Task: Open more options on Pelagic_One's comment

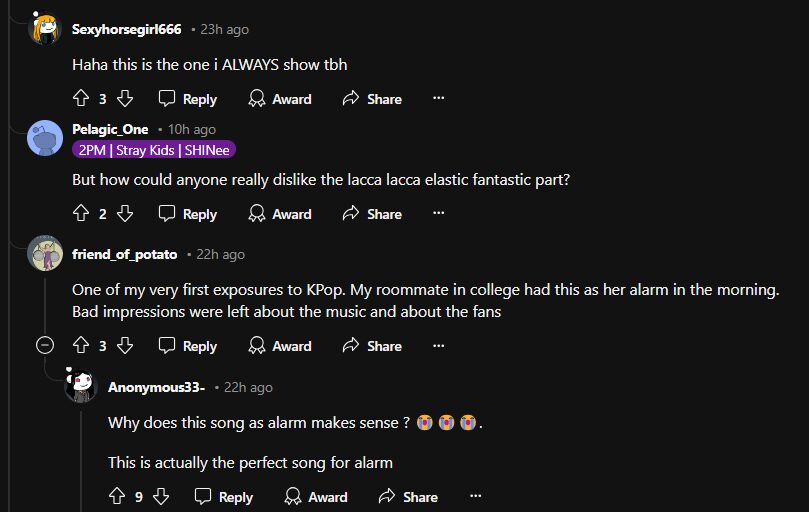Action: click(x=438, y=214)
